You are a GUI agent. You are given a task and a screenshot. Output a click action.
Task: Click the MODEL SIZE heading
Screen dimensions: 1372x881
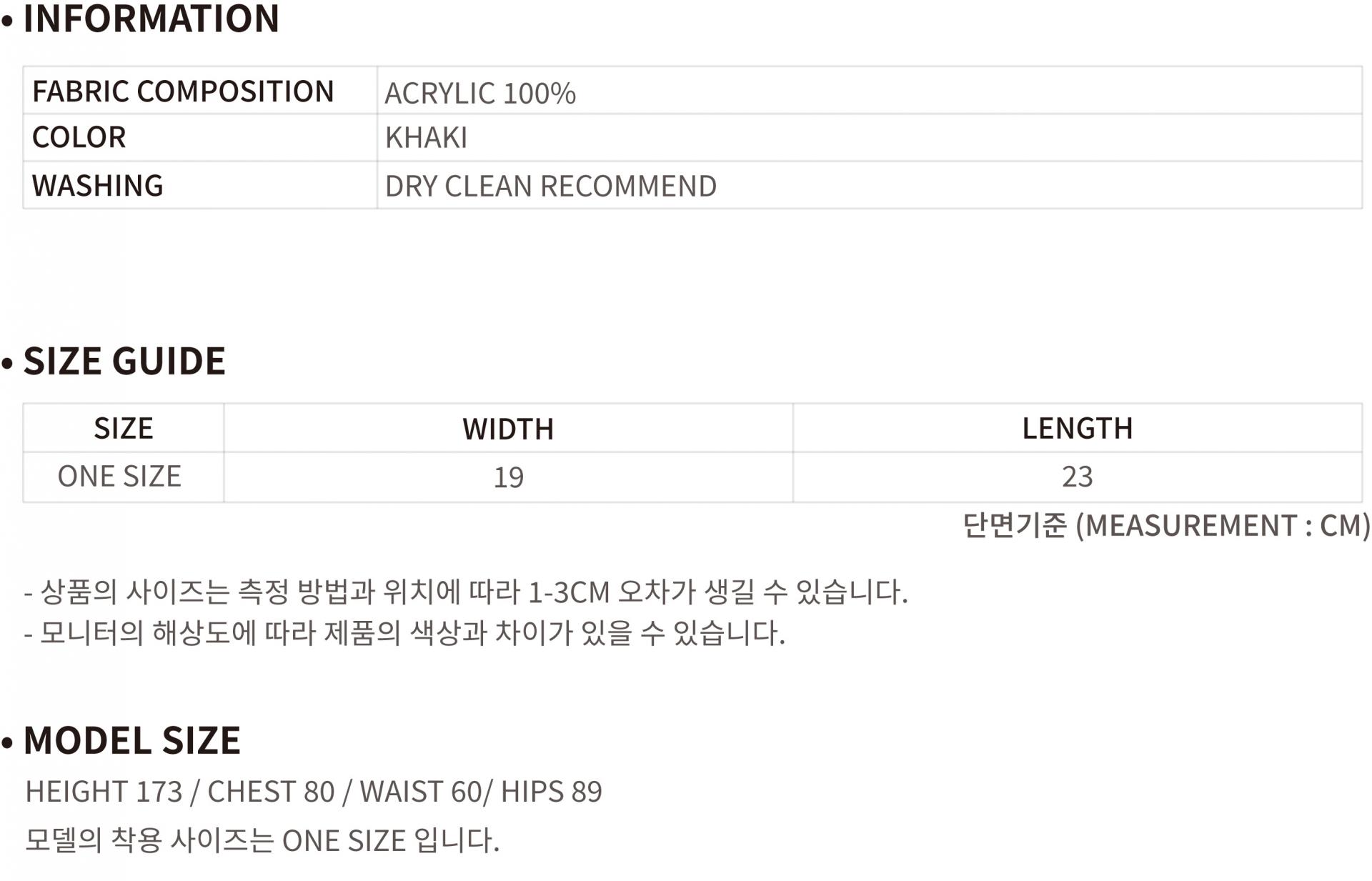pos(132,740)
